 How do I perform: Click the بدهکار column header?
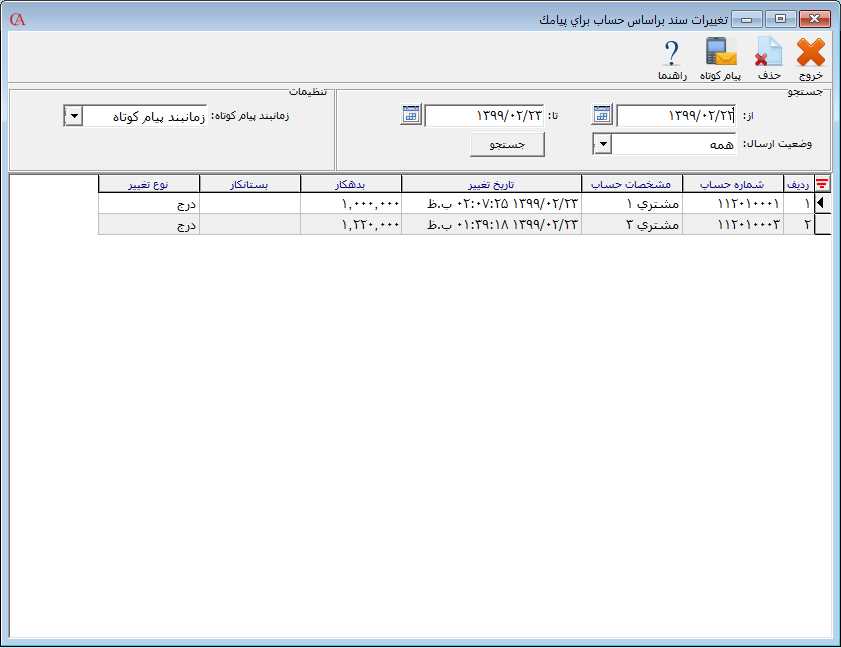click(350, 183)
